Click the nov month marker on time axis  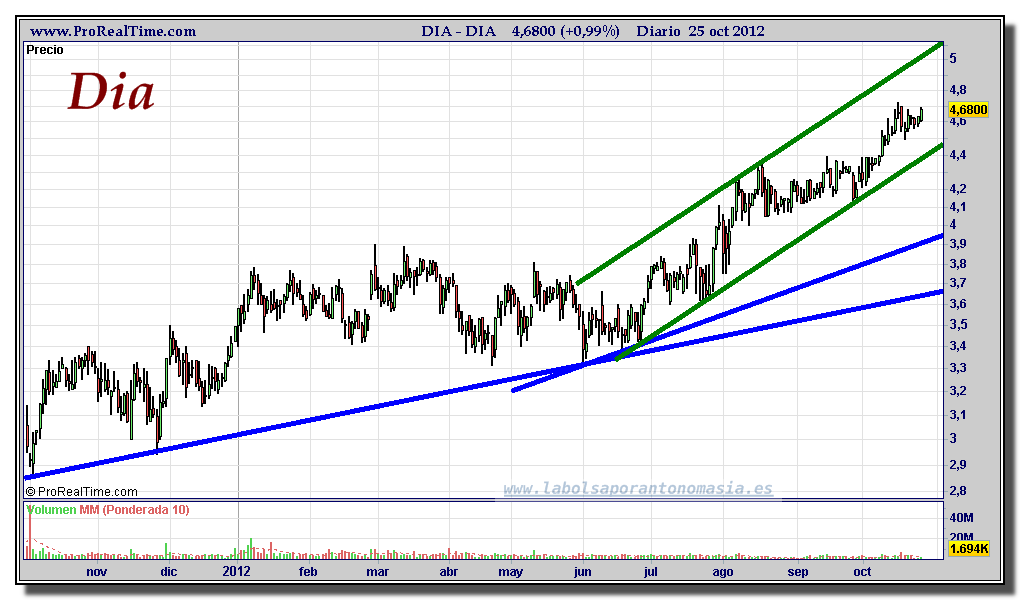click(96, 572)
